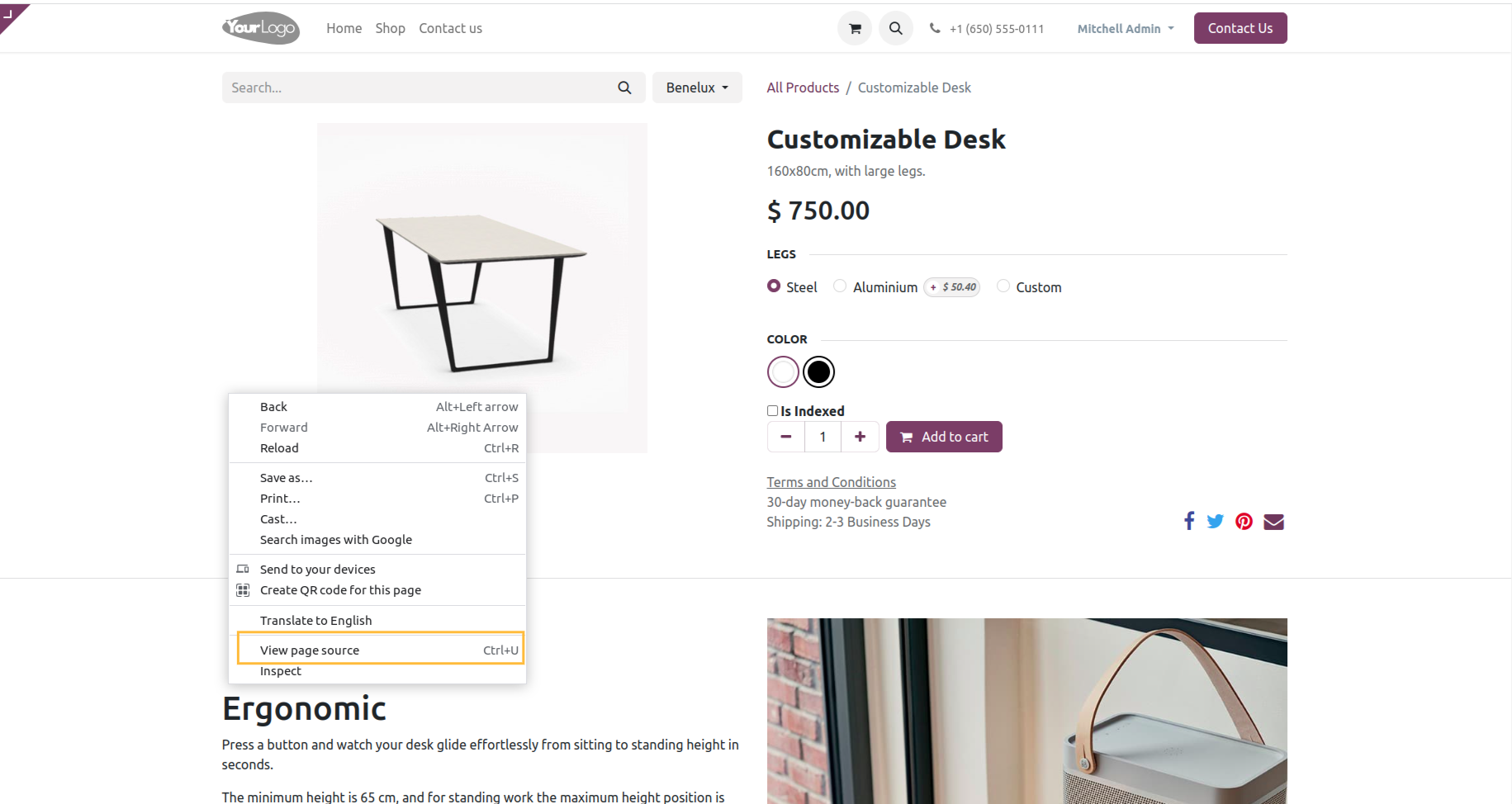Expand the Benelux pricelist dropdown

click(x=697, y=87)
